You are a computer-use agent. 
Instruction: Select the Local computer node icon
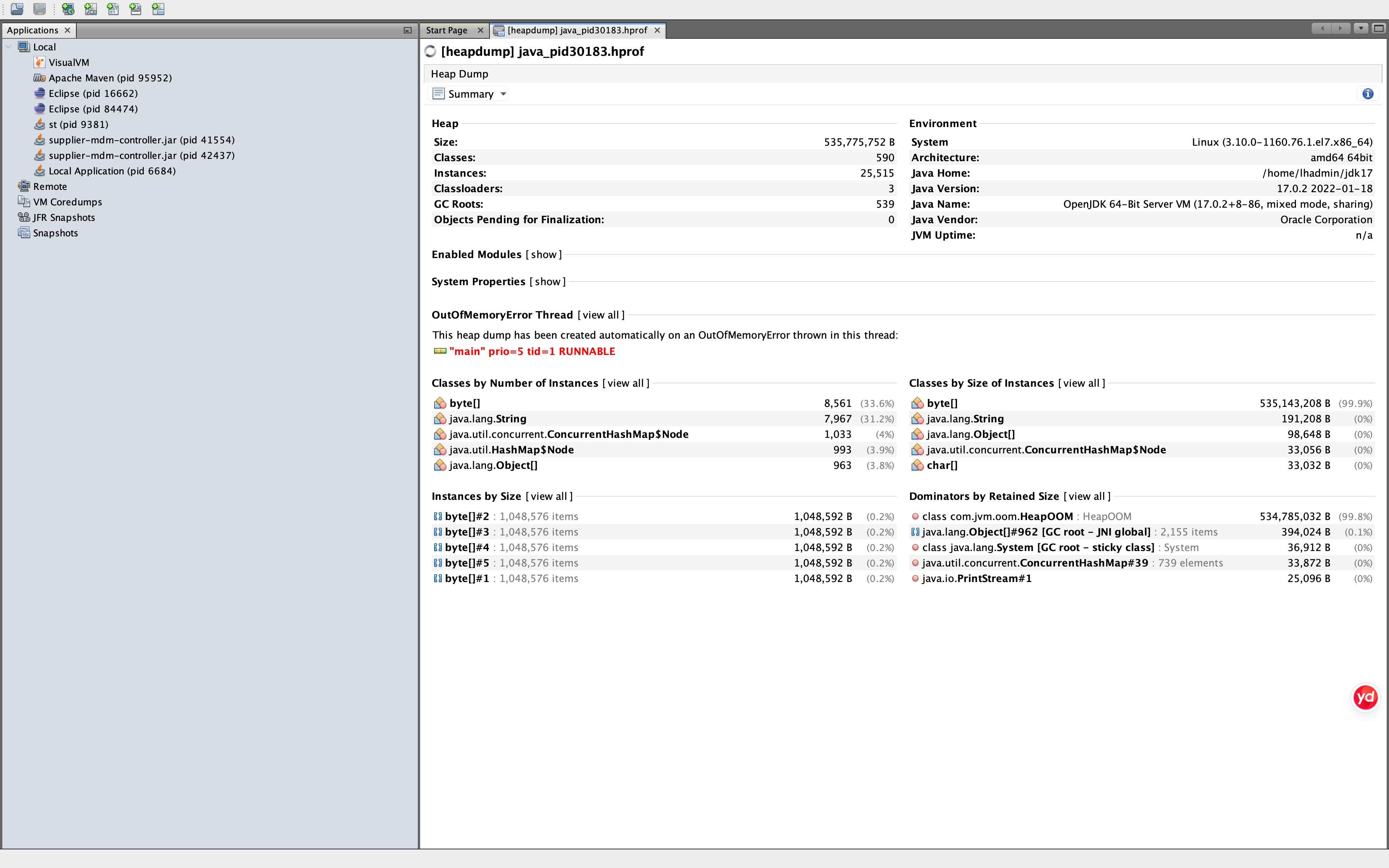pyautogui.click(x=24, y=46)
